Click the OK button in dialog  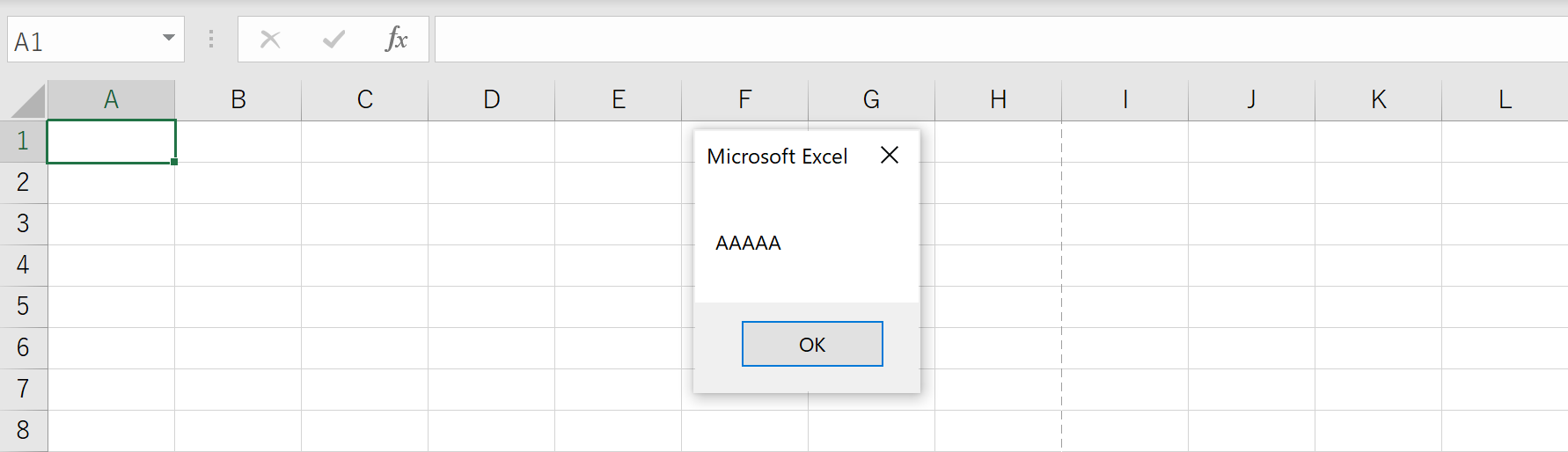(812, 344)
